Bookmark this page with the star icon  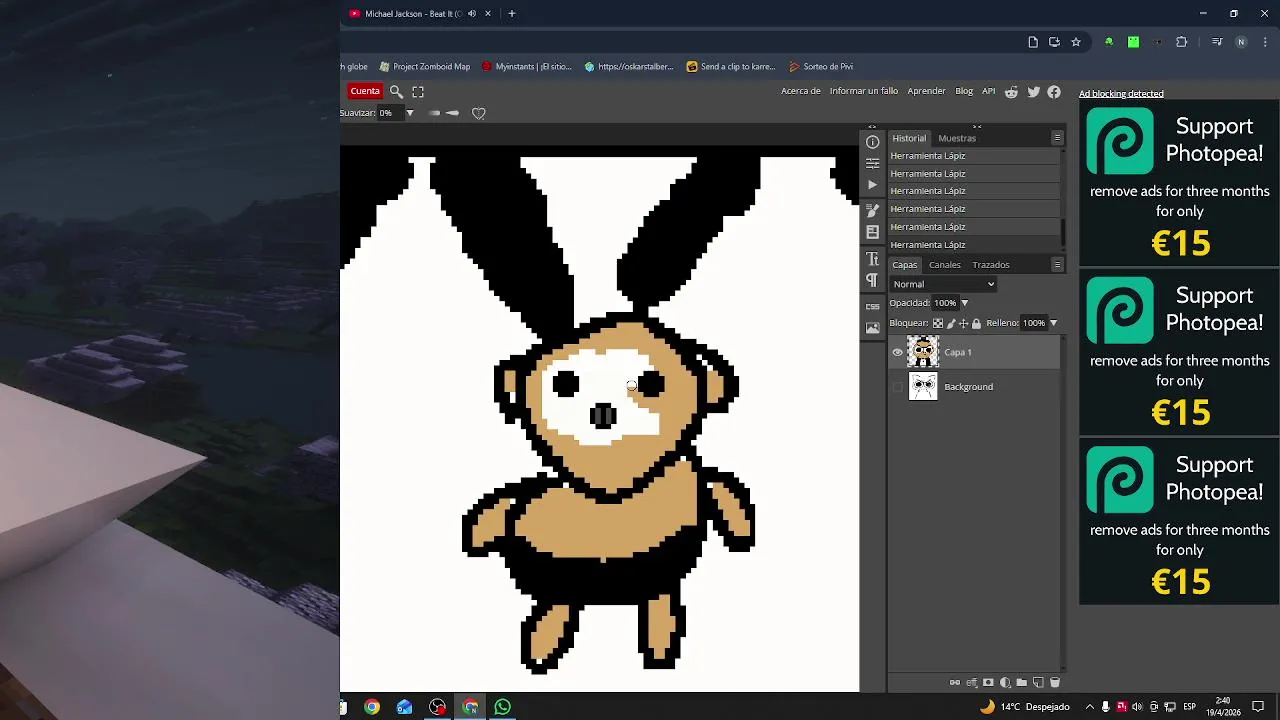point(1076,42)
